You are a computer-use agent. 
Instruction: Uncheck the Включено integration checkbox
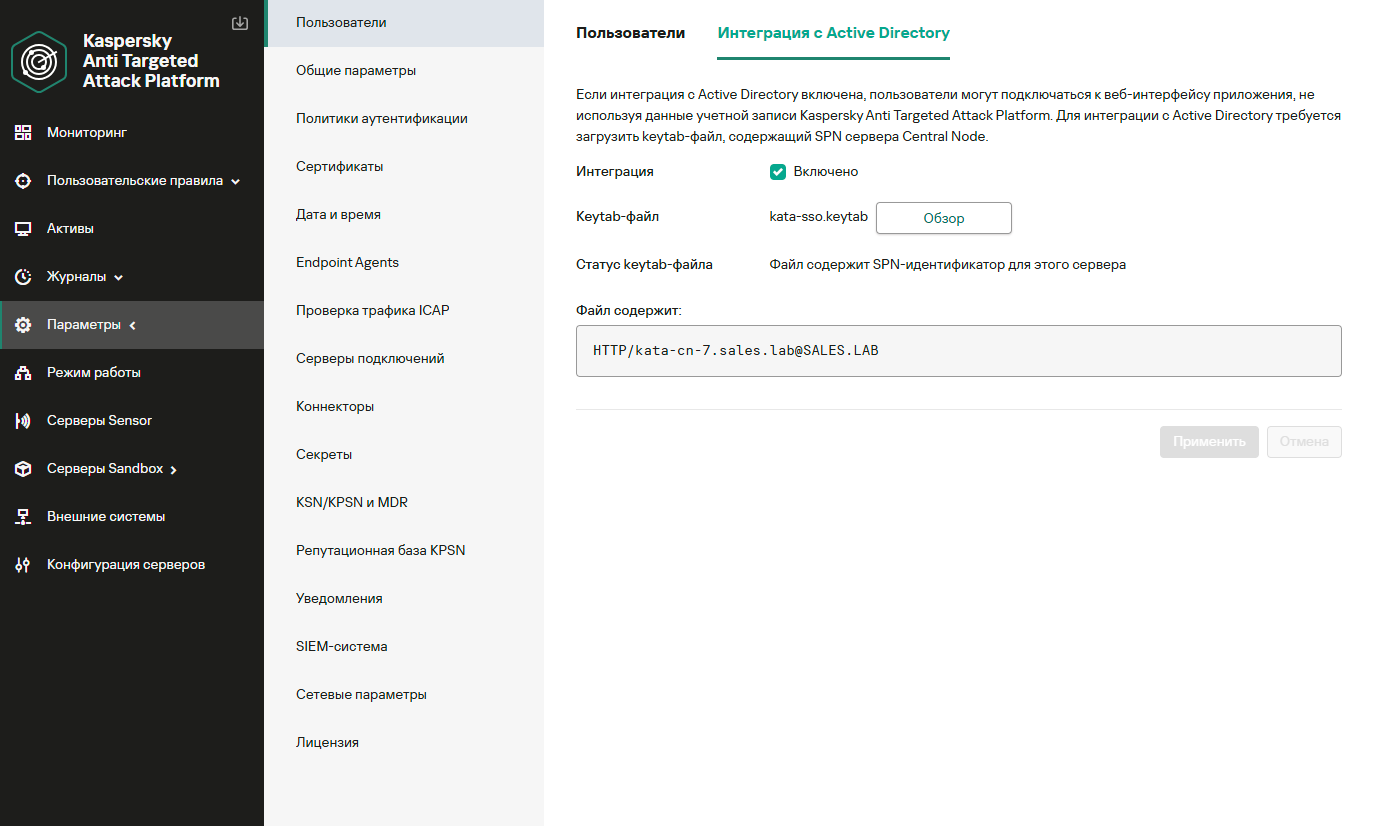click(x=778, y=172)
